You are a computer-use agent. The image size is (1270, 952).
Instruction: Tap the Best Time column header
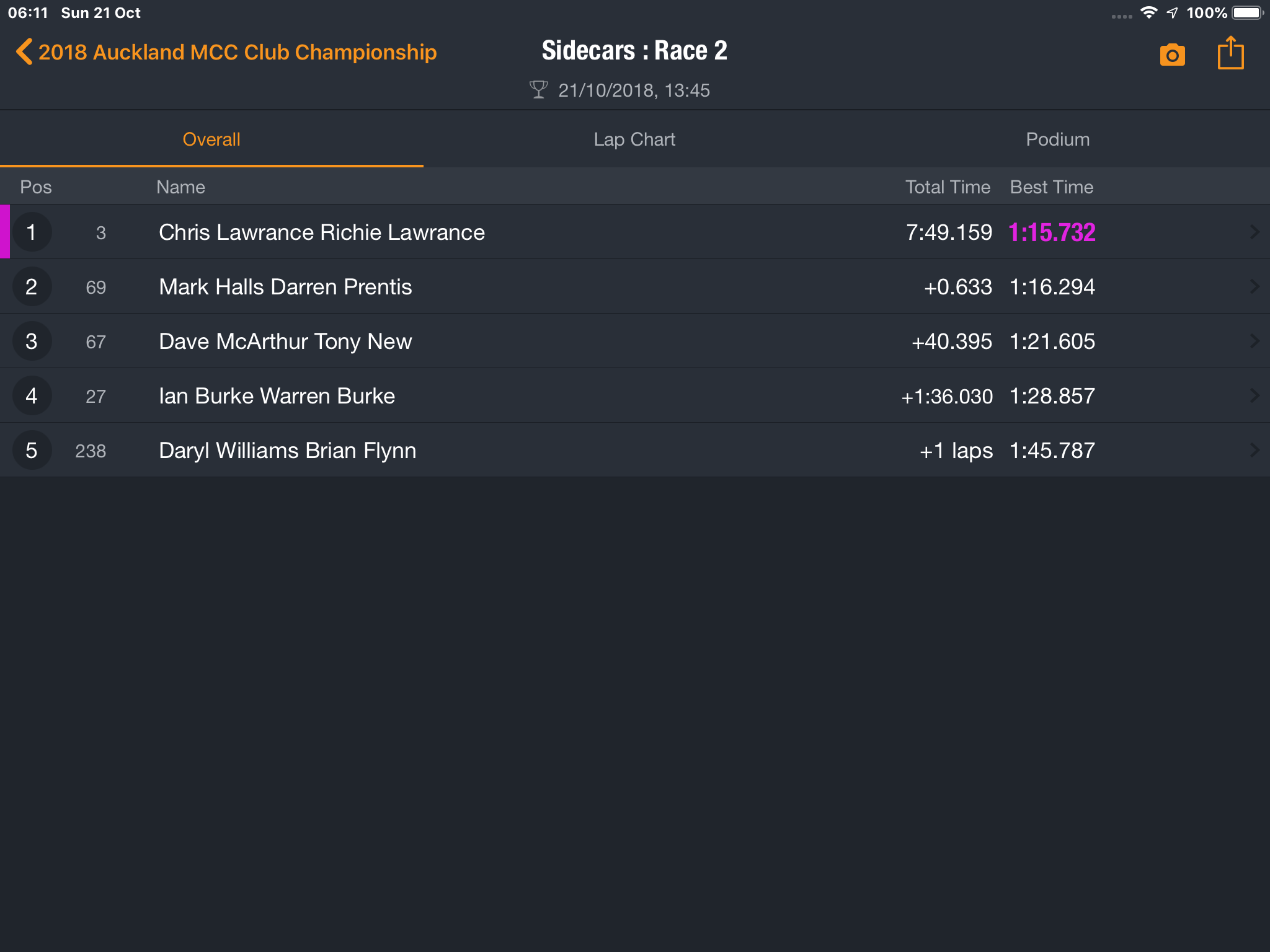click(x=1052, y=187)
